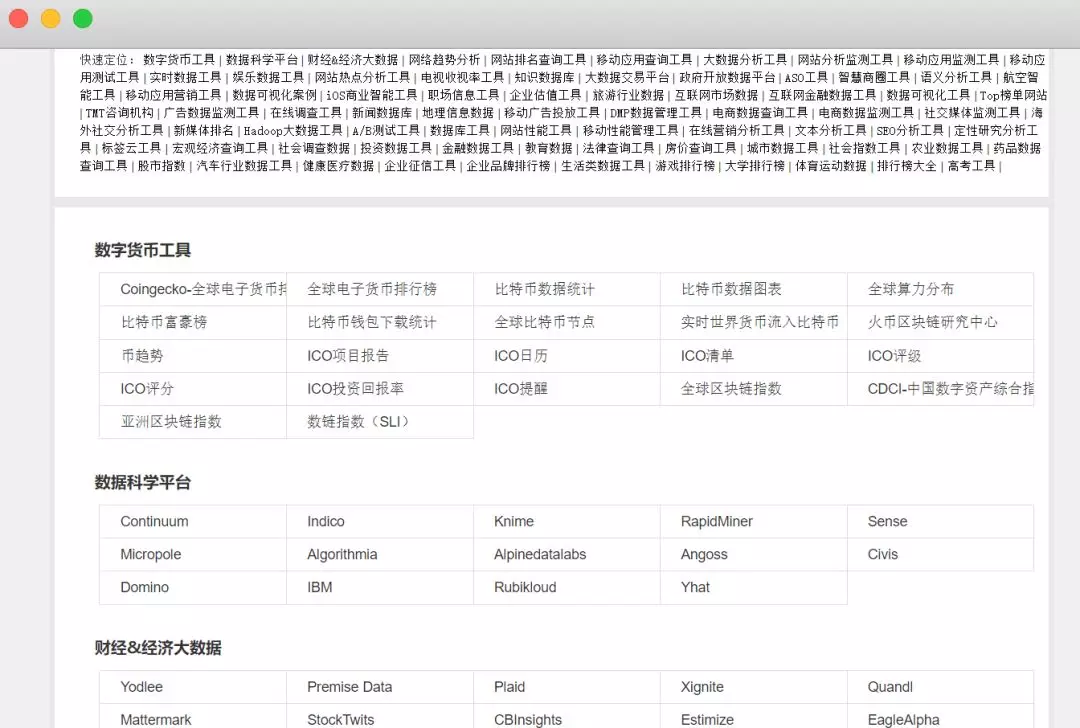Click the CBInsights link

click(528, 720)
